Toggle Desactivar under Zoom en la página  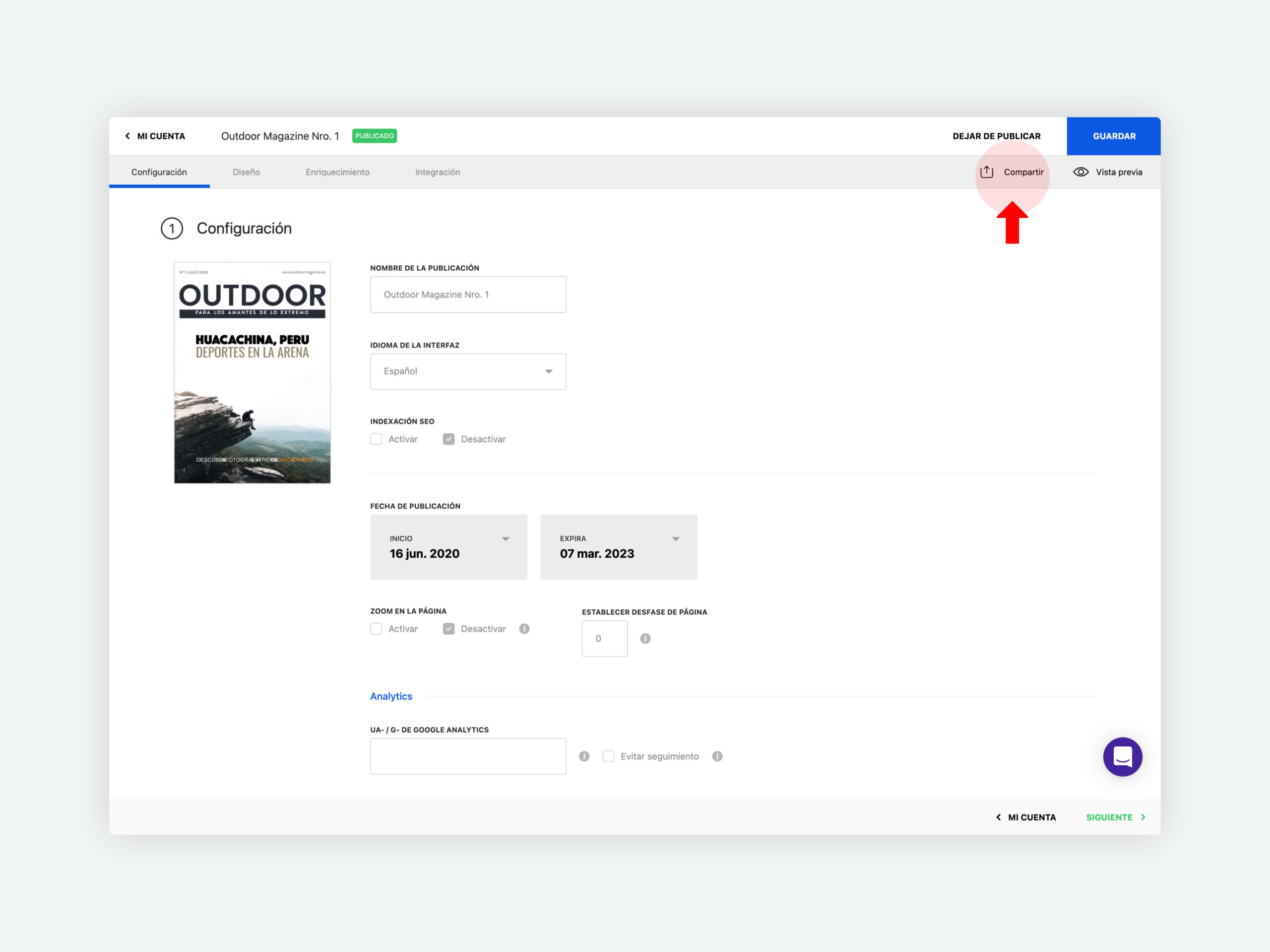pyautogui.click(x=448, y=629)
